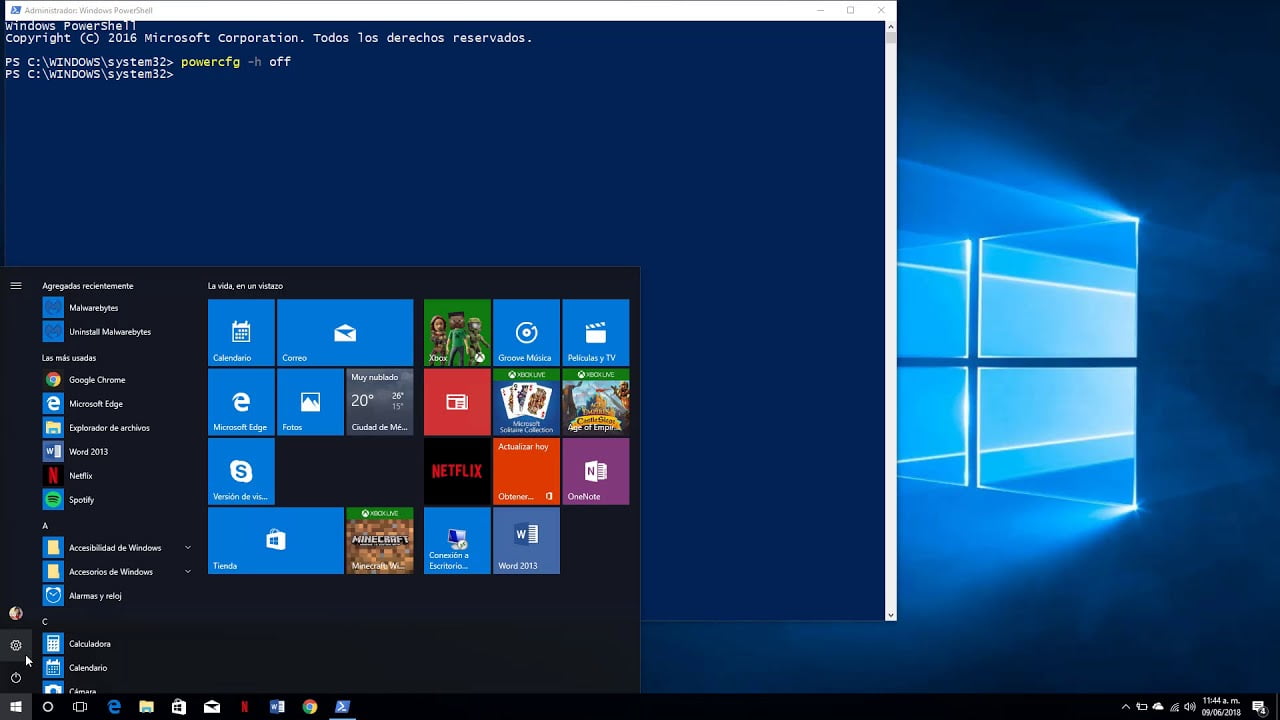Open the Mail icon on the taskbar
This screenshot has width=1280, height=720.
pyautogui.click(x=211, y=706)
